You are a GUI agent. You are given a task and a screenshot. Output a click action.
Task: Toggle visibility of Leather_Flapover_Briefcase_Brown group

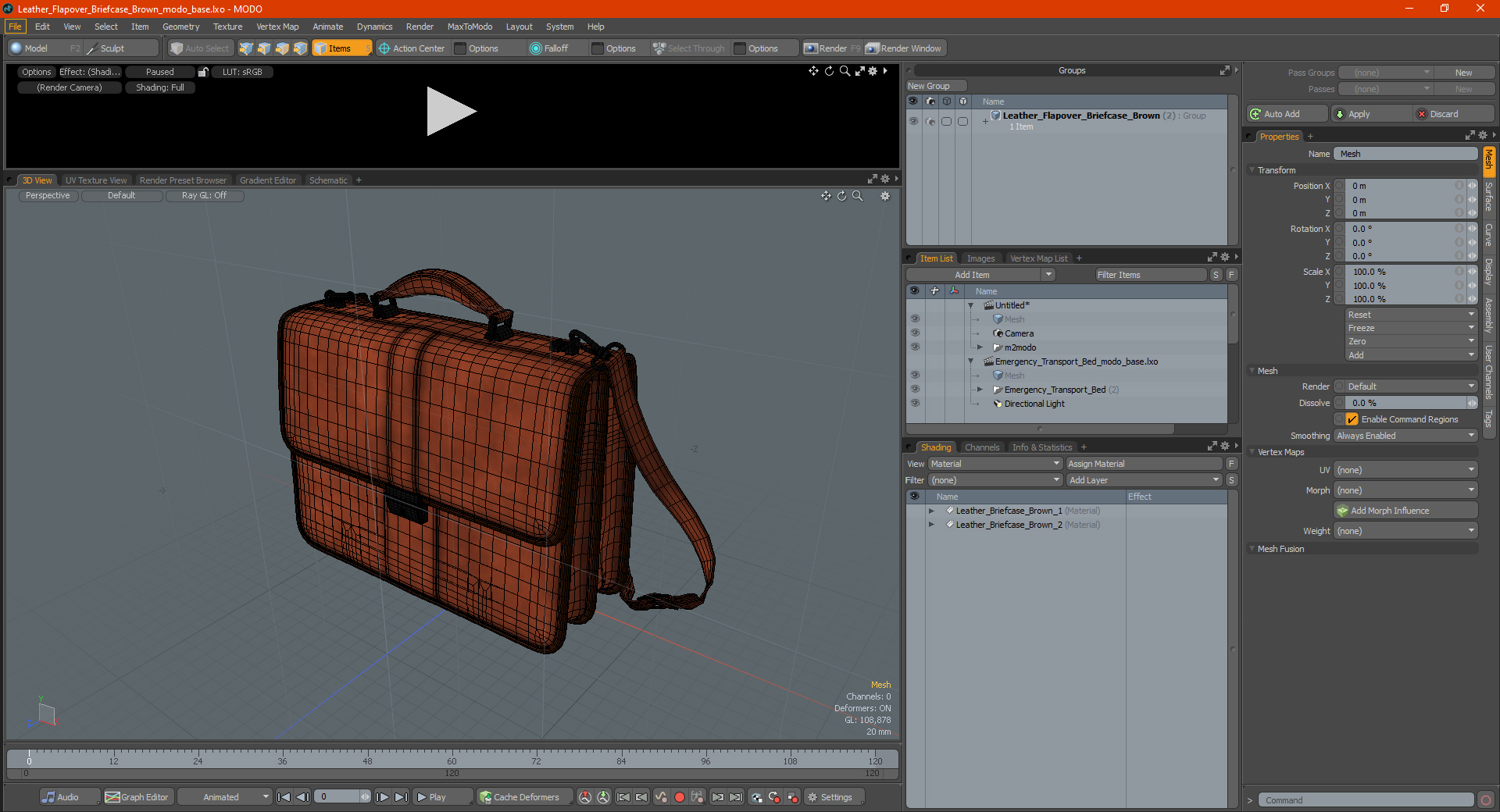[x=913, y=121]
